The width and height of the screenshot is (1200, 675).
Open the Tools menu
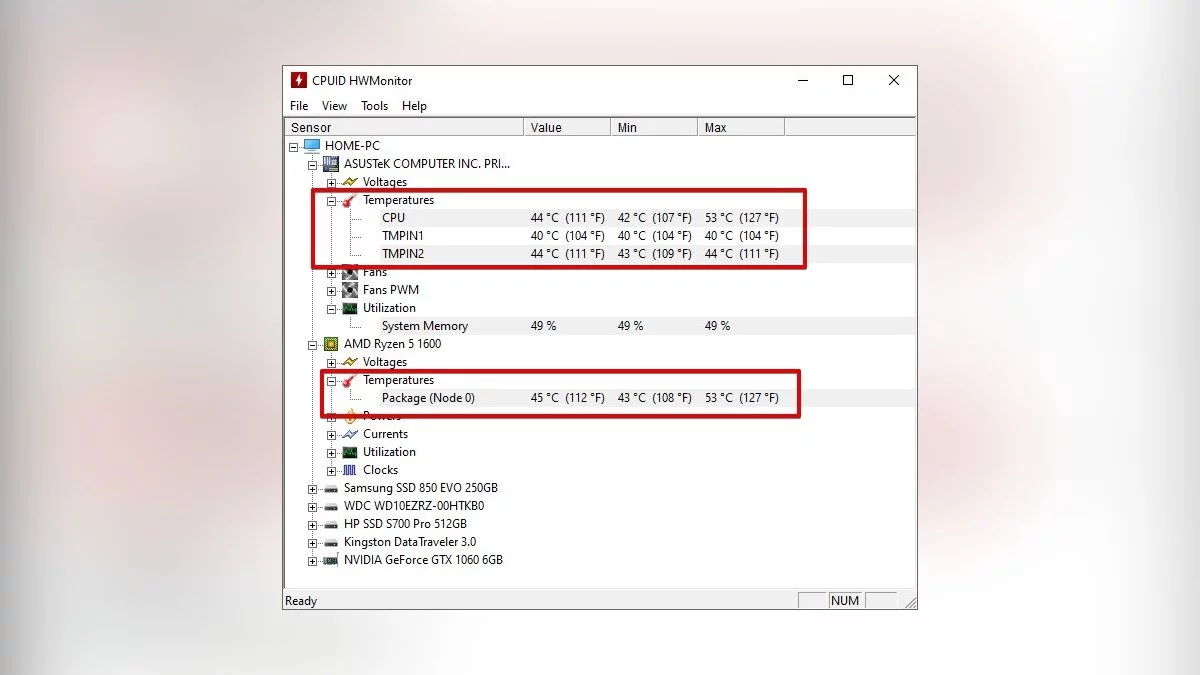tap(375, 106)
